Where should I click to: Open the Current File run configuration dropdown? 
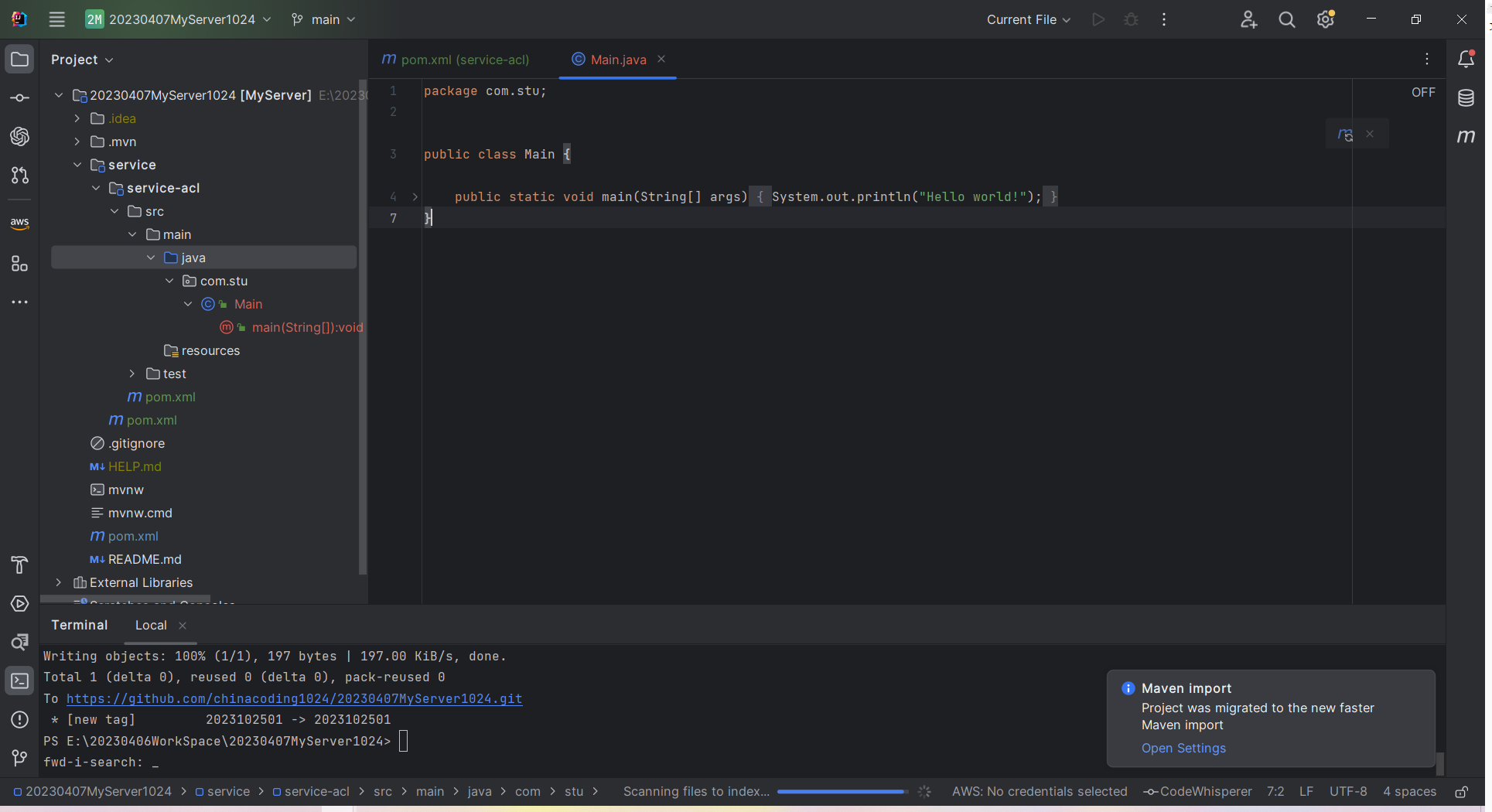click(1028, 20)
